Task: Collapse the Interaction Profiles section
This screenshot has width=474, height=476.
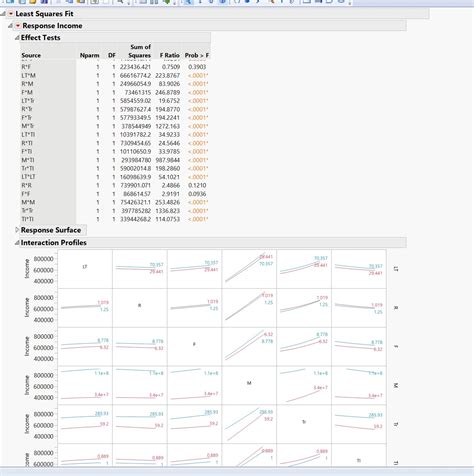Action: pyautogui.click(x=17, y=243)
